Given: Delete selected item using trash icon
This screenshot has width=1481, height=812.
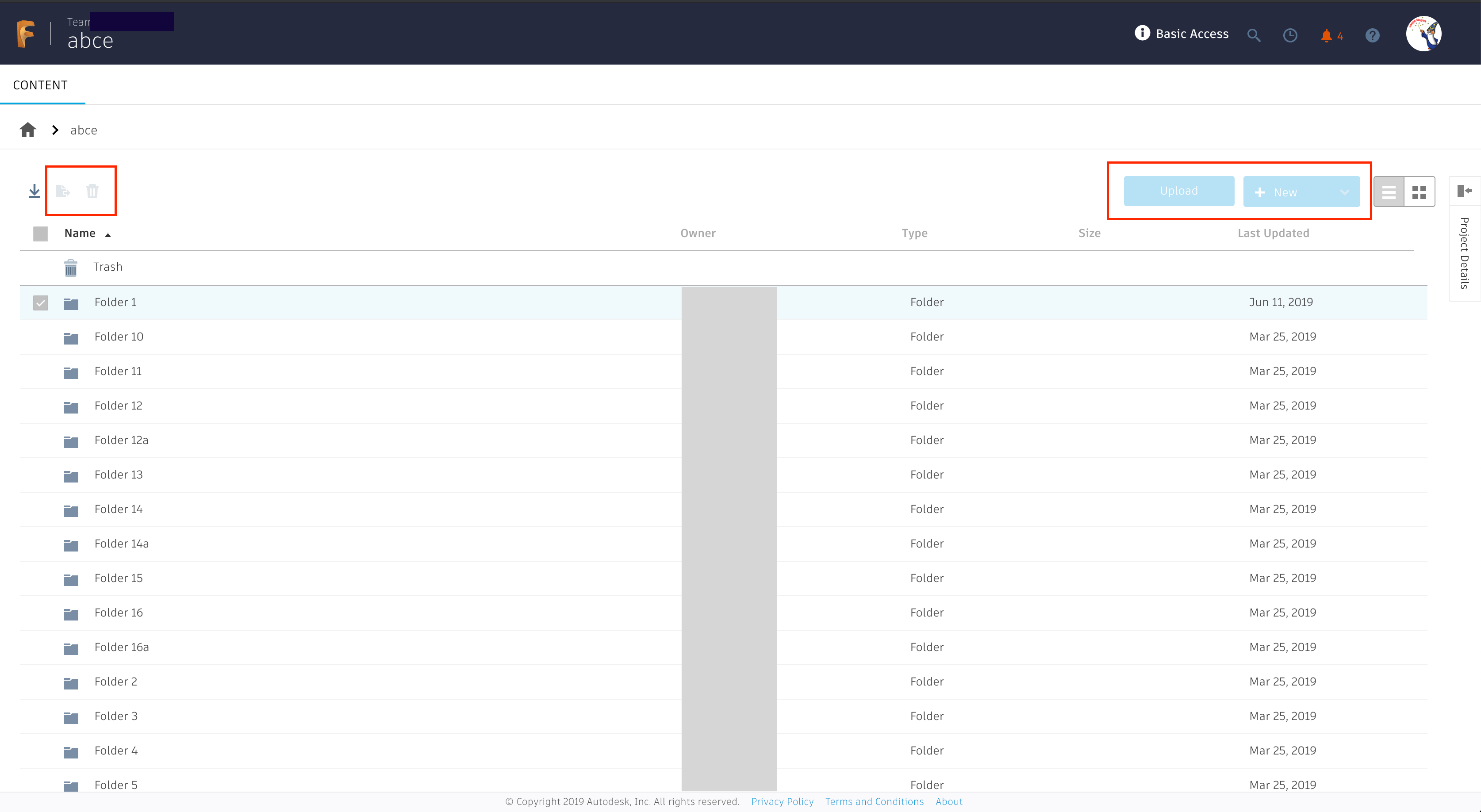Looking at the screenshot, I should [x=92, y=191].
